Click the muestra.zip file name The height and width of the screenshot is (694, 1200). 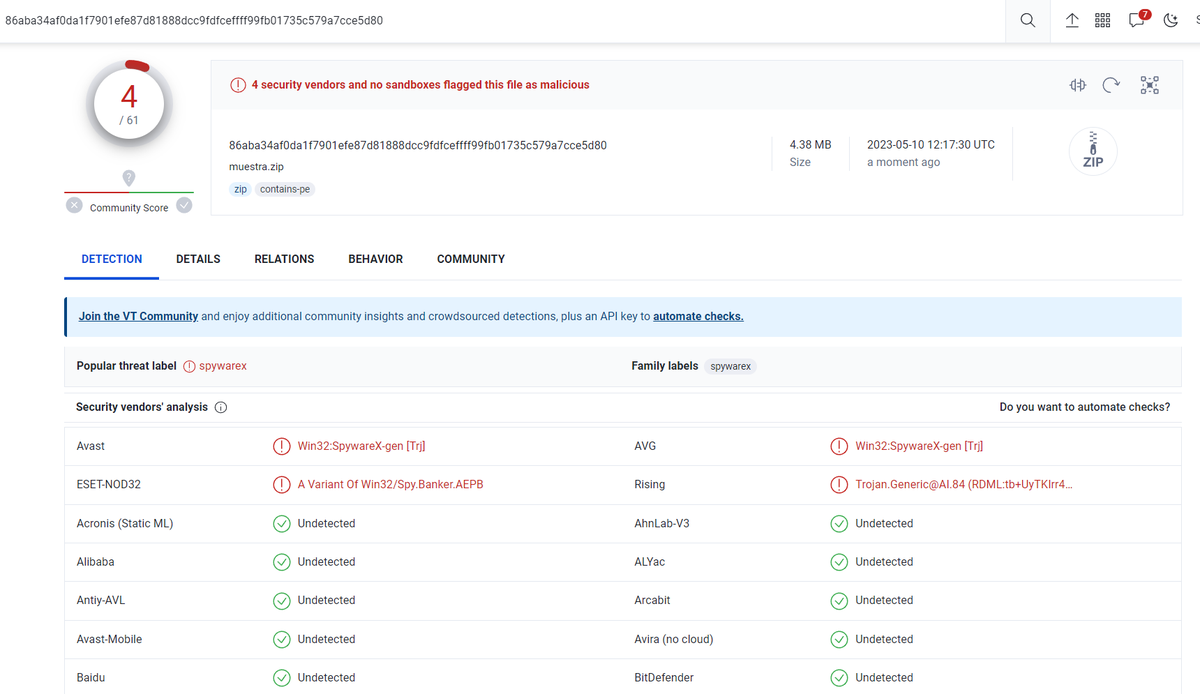point(256,167)
